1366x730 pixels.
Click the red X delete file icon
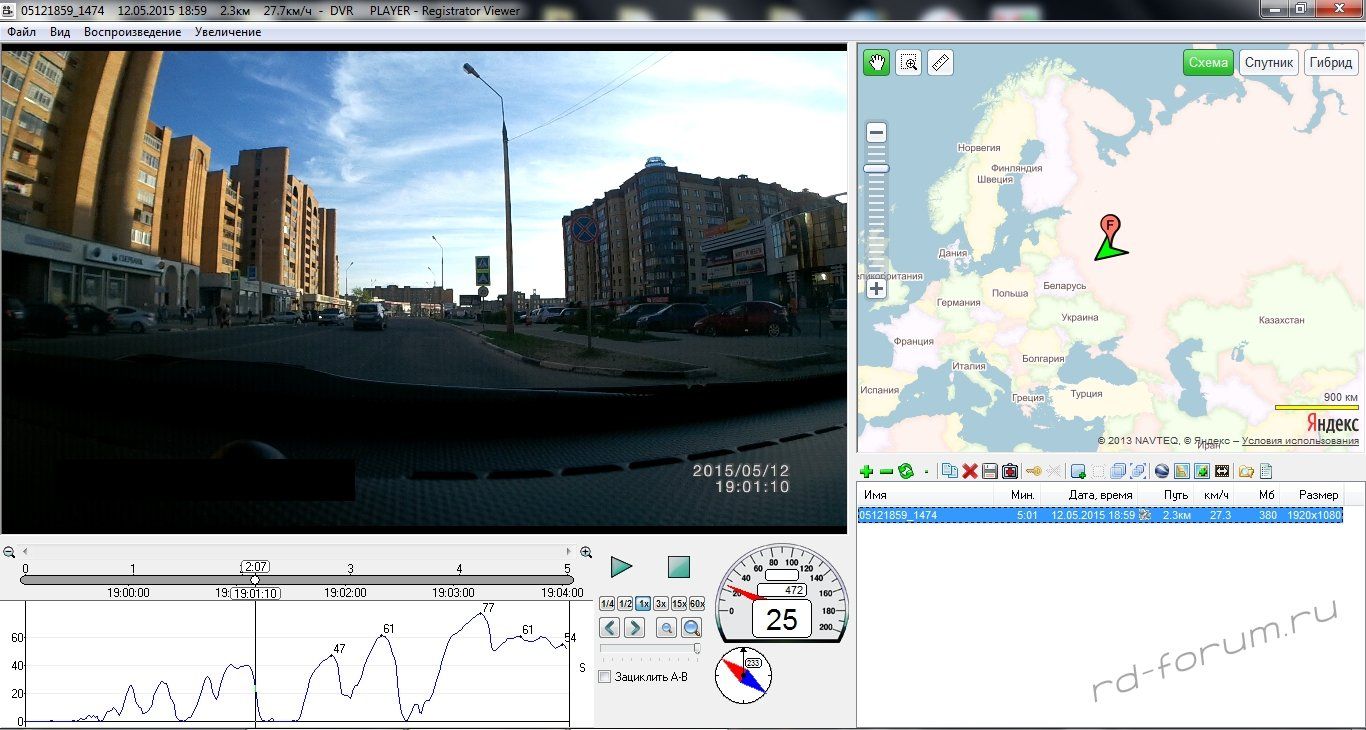tap(969, 471)
